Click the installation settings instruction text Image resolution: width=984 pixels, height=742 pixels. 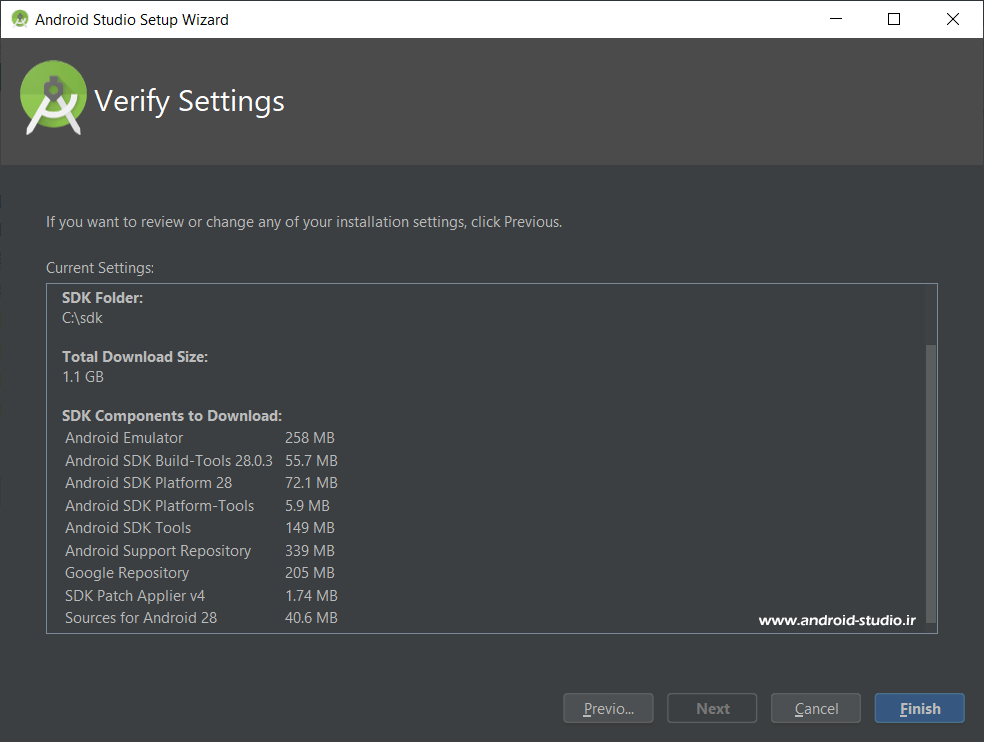[x=304, y=222]
